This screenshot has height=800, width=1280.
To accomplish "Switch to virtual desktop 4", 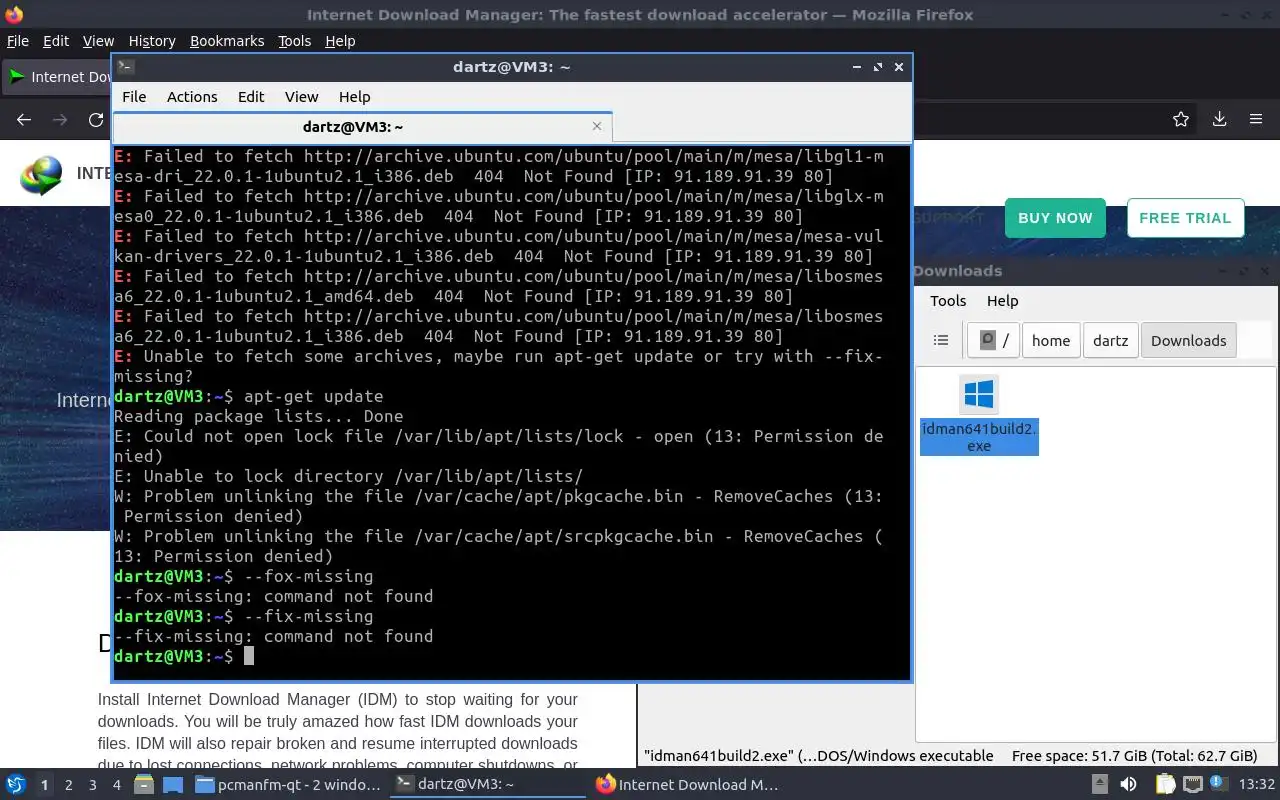I will (x=117, y=785).
